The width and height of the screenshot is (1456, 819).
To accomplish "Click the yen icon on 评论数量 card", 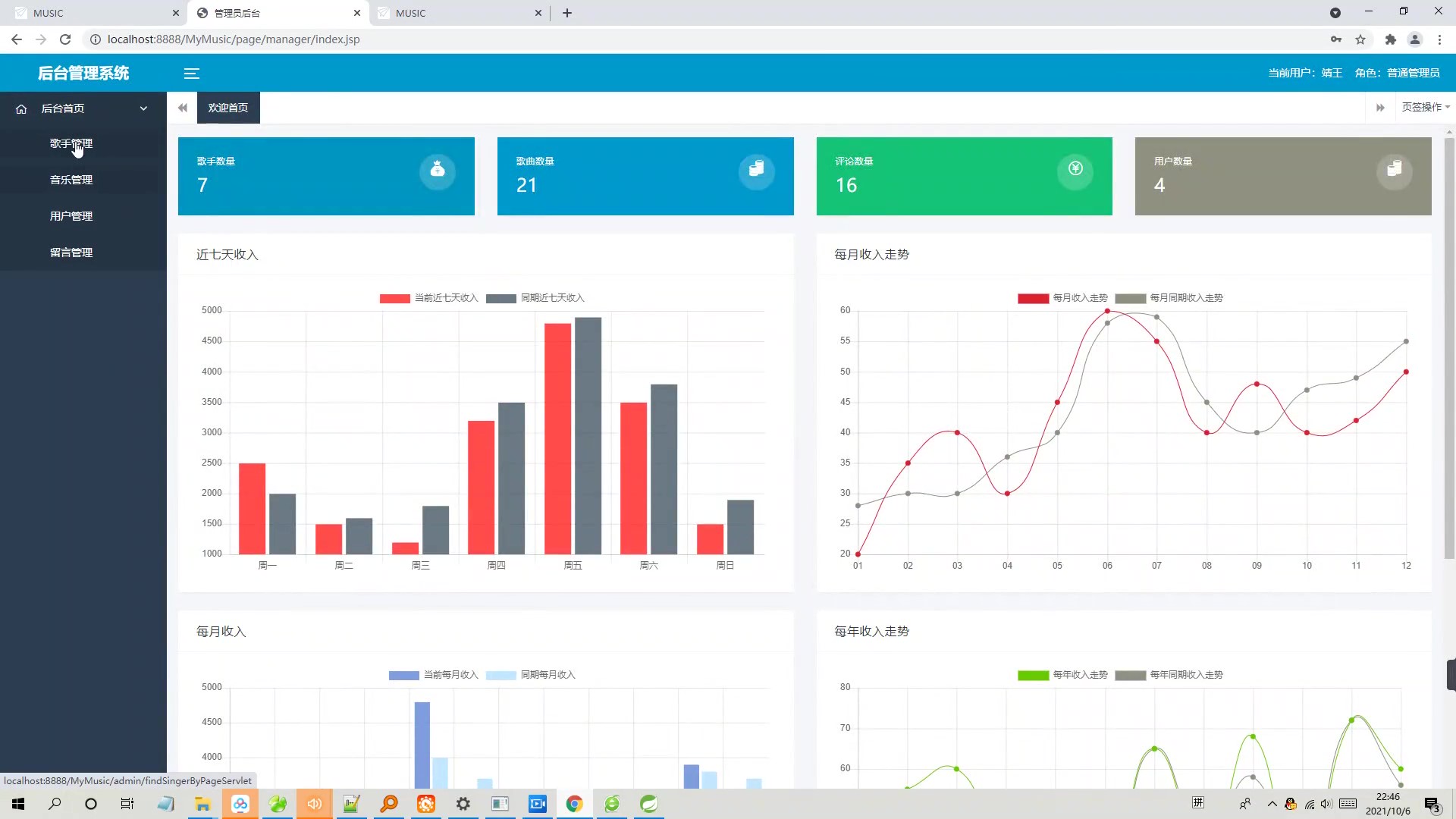I will point(1075,169).
